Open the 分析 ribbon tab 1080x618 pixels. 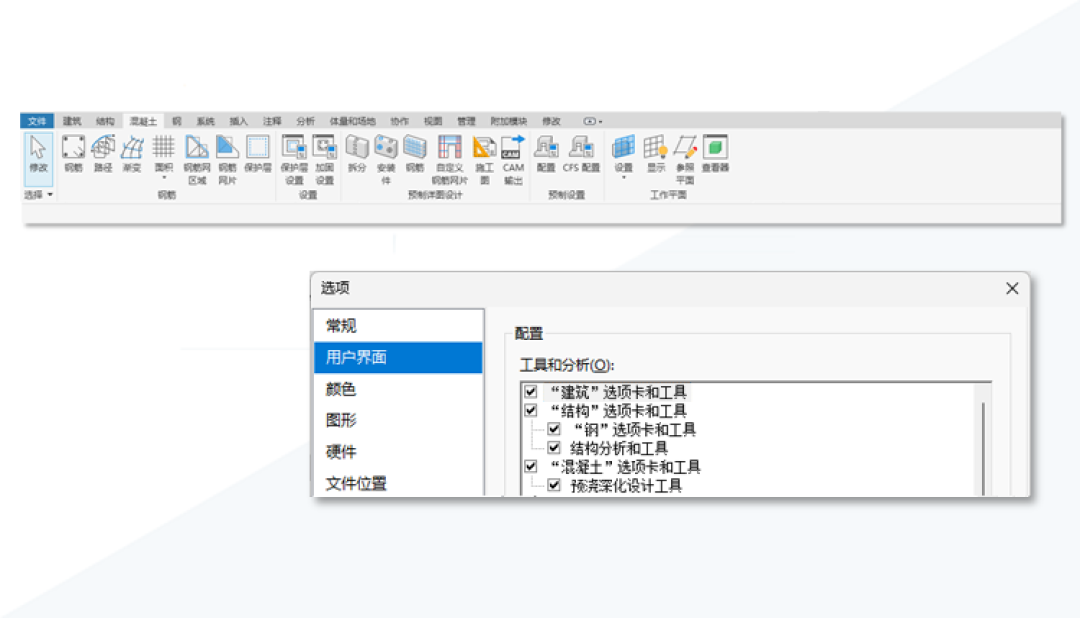[x=305, y=121]
